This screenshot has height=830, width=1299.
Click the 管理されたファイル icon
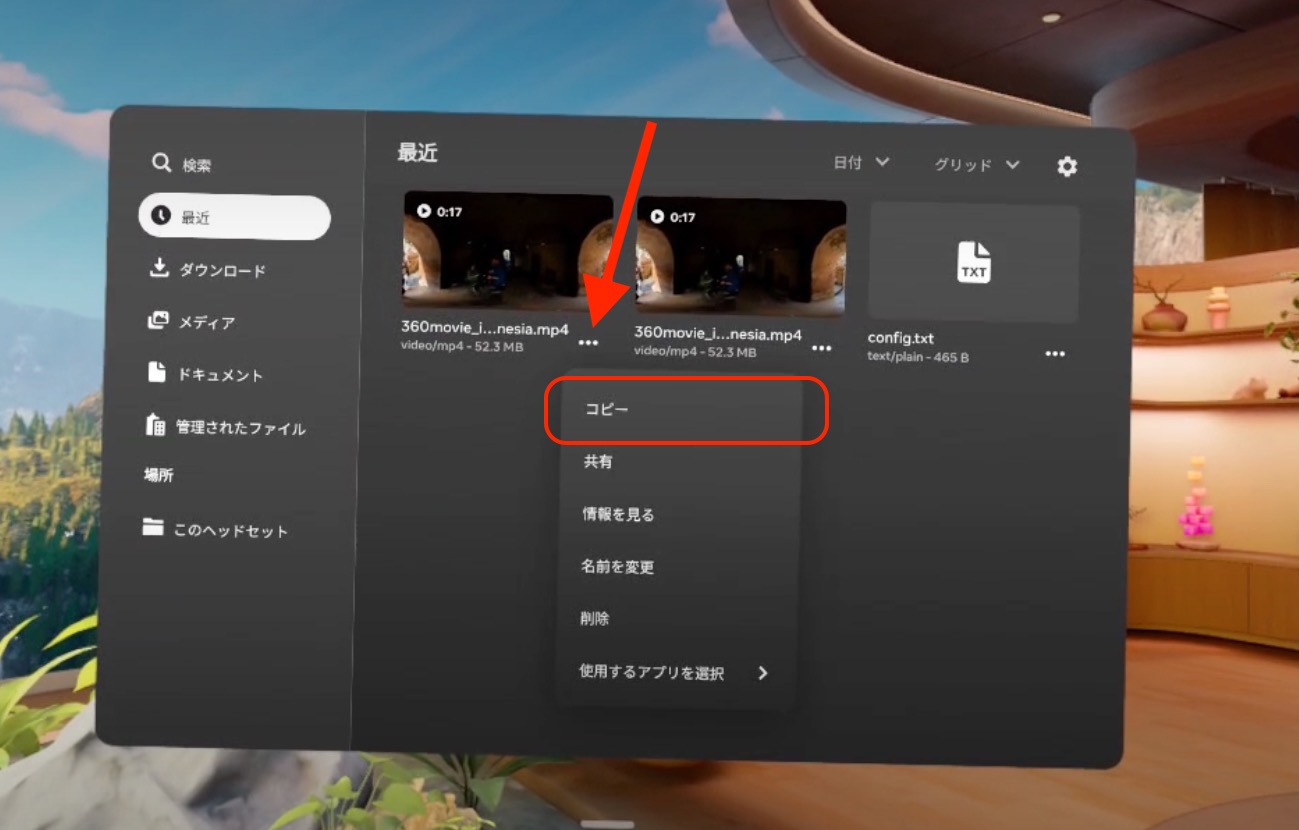click(155, 425)
